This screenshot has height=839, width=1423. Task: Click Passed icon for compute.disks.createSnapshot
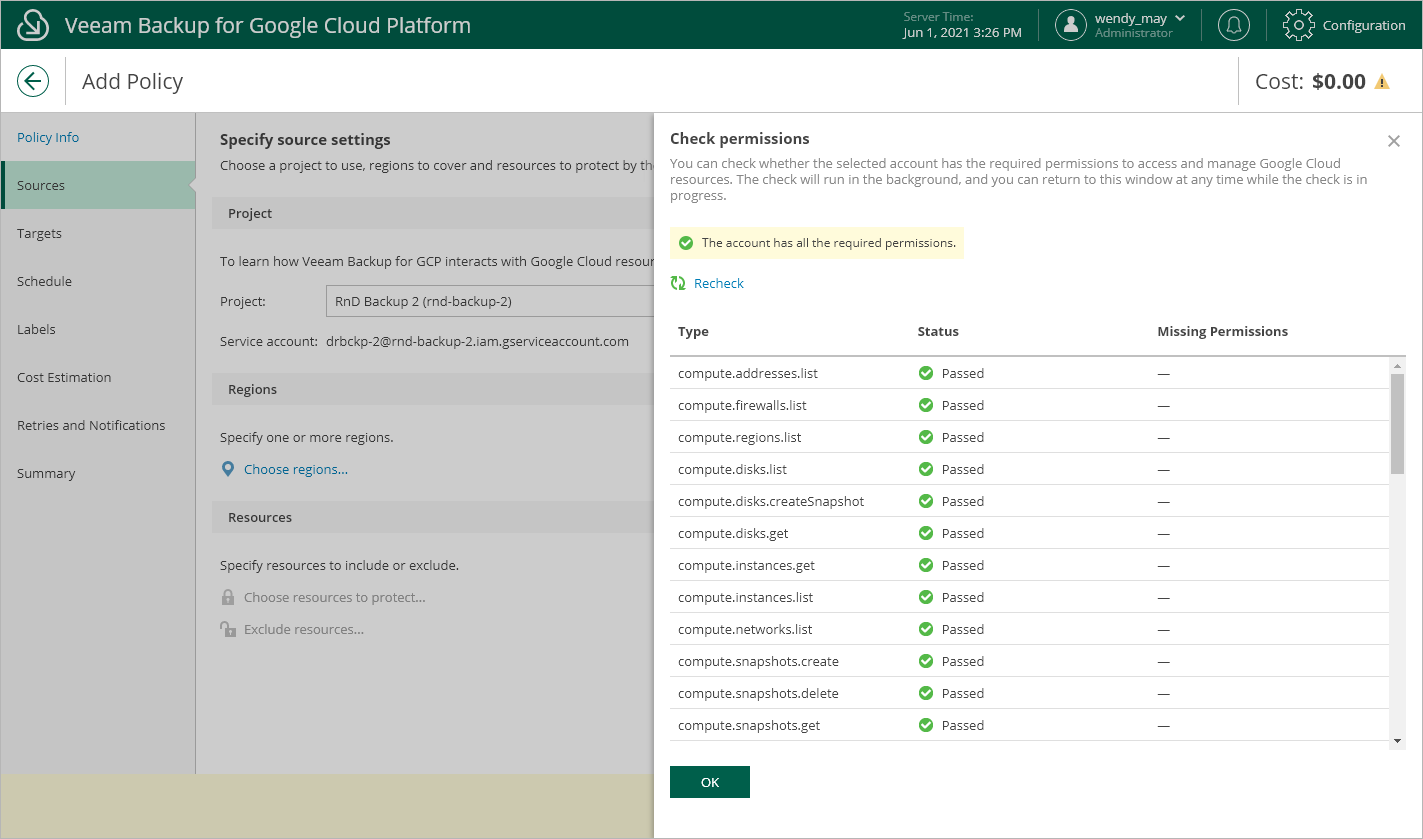tap(926, 501)
